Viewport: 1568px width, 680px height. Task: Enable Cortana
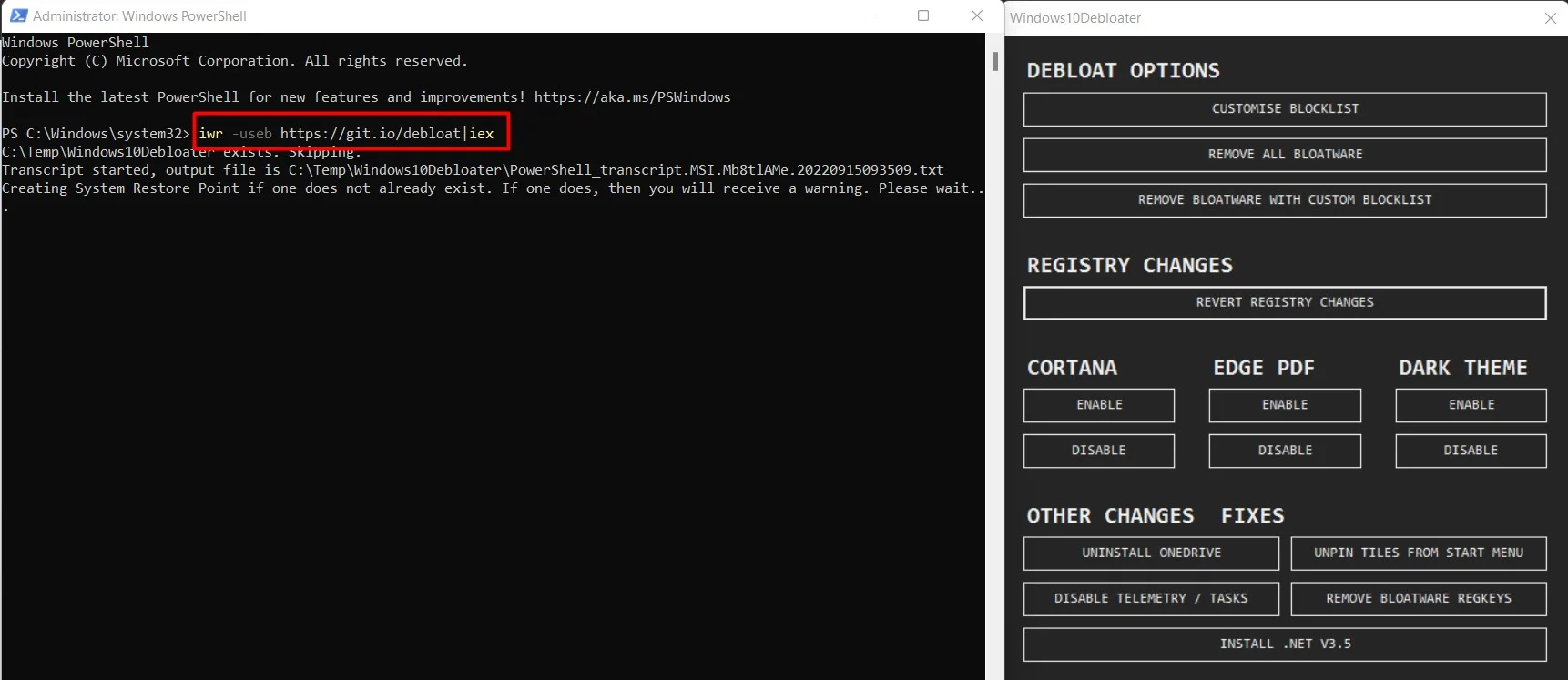(1099, 405)
